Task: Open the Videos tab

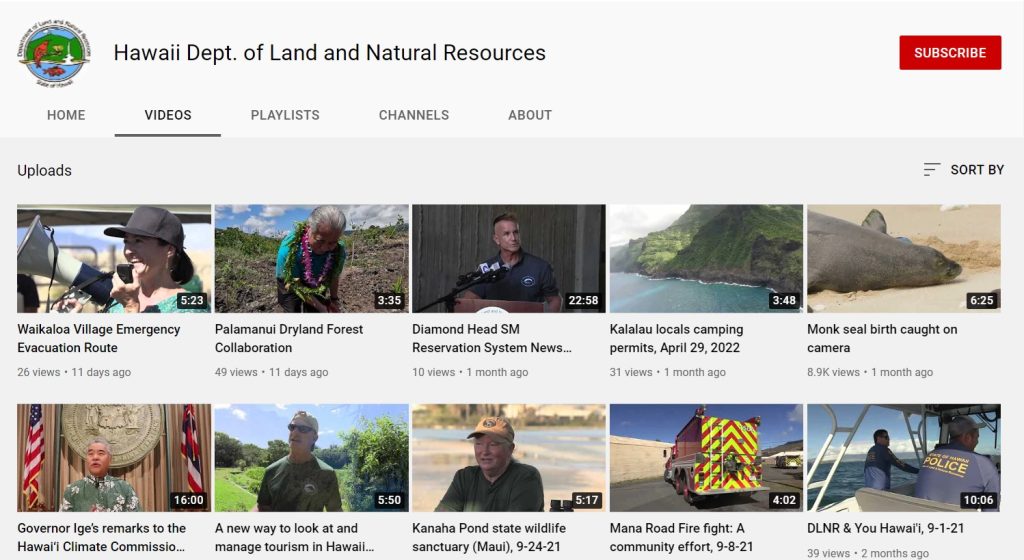Action: coord(168,115)
